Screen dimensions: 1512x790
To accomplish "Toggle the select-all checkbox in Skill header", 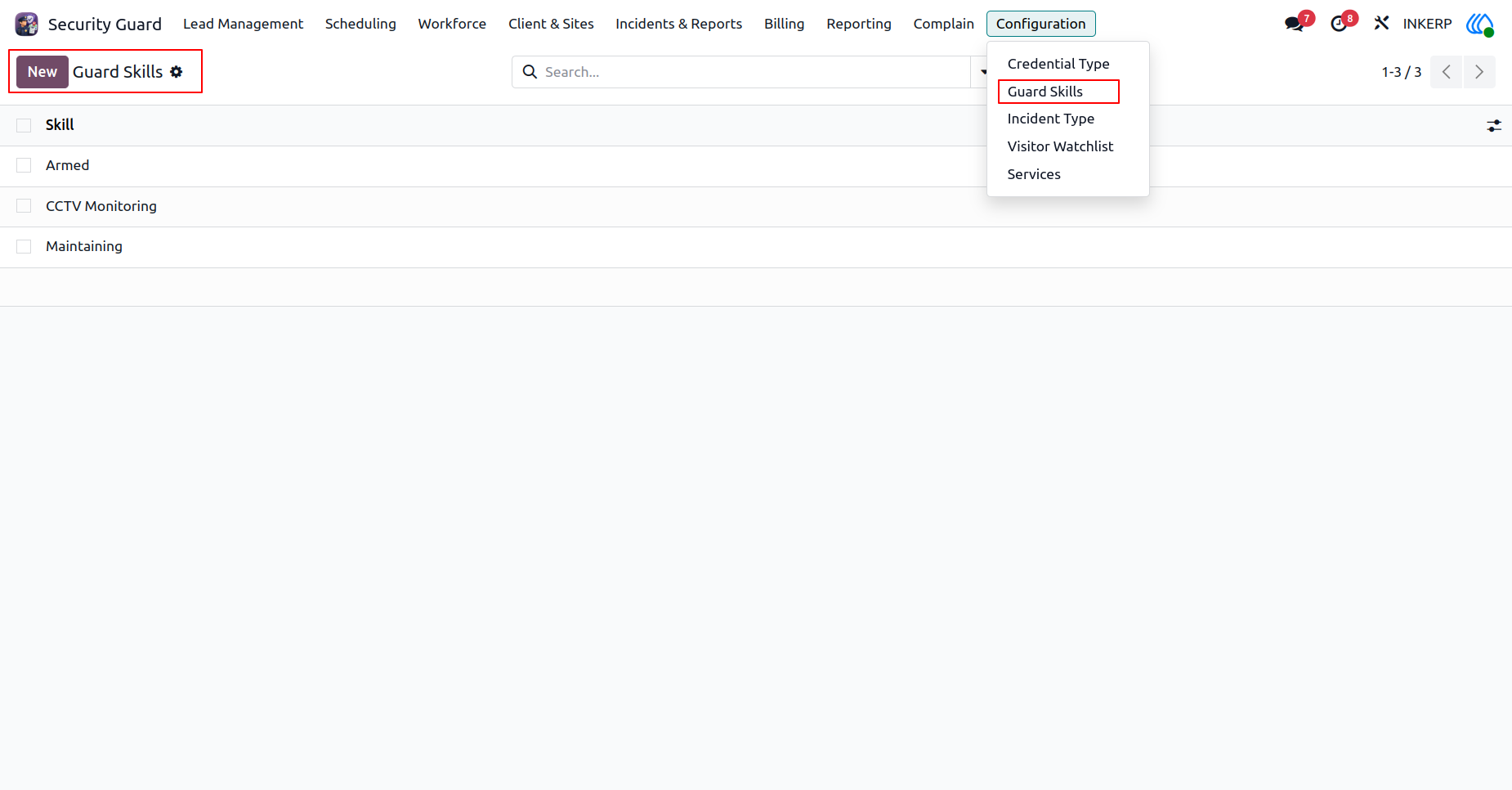I will tap(24, 125).
